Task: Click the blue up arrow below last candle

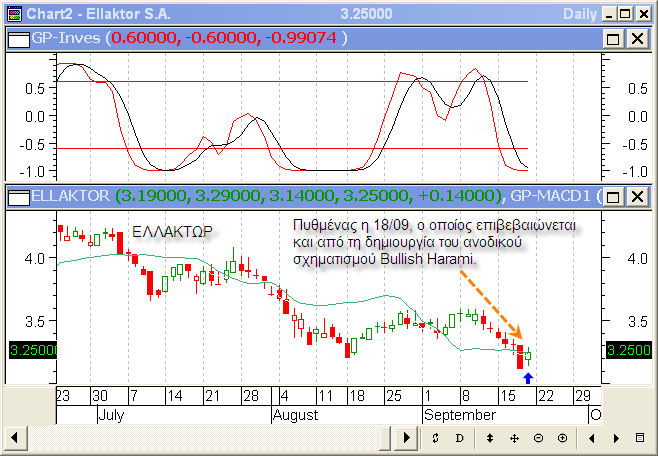Action: coord(528,377)
